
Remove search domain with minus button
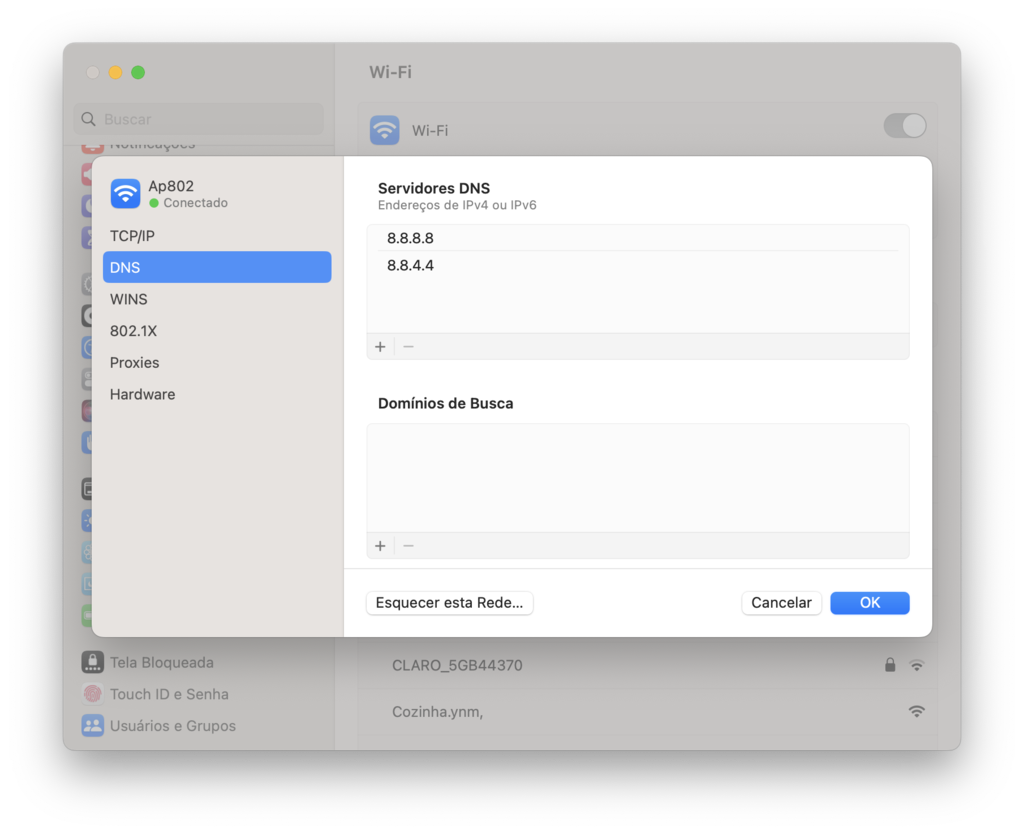(408, 546)
